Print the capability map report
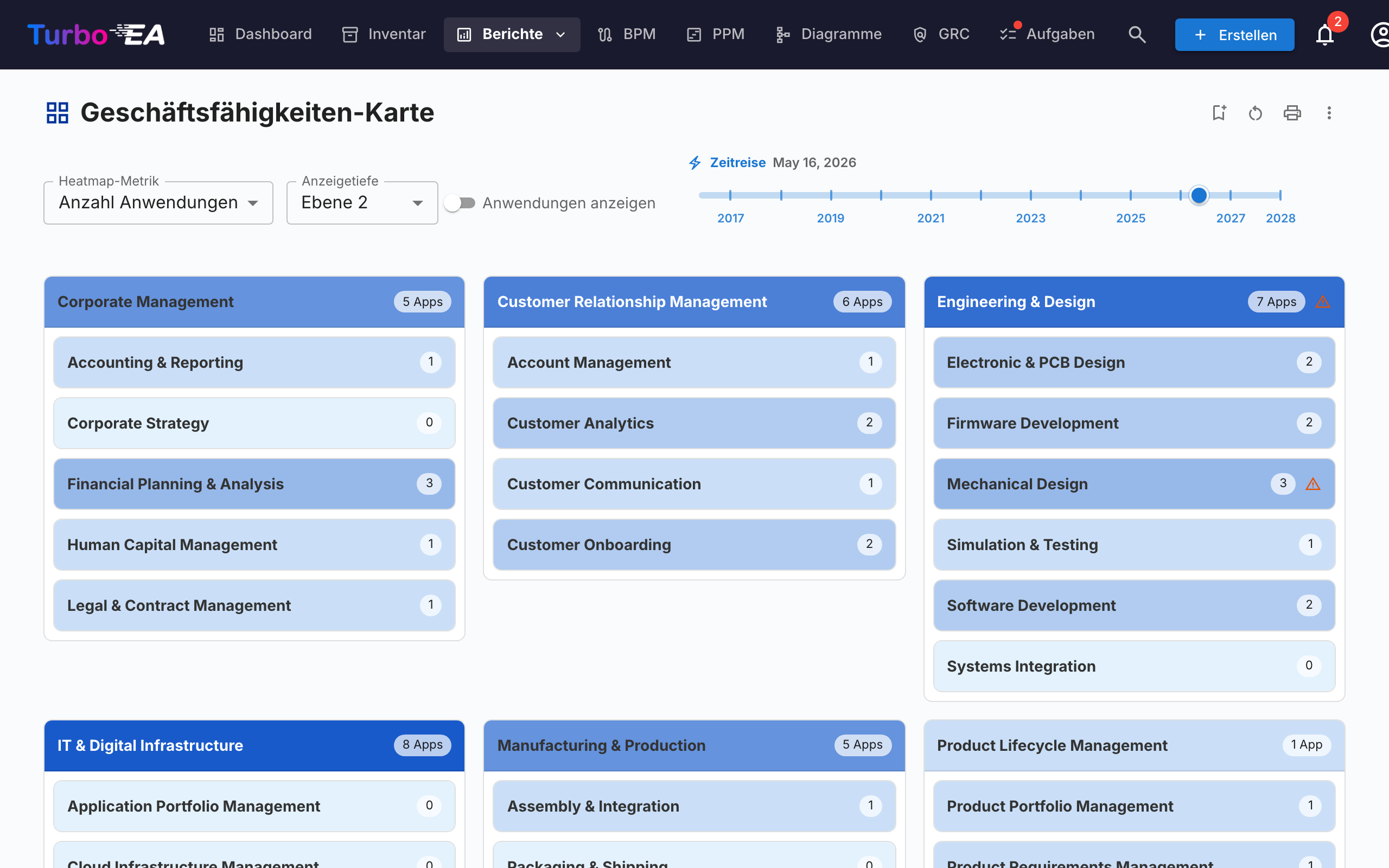Screen dimensions: 1389x868 (1292, 112)
